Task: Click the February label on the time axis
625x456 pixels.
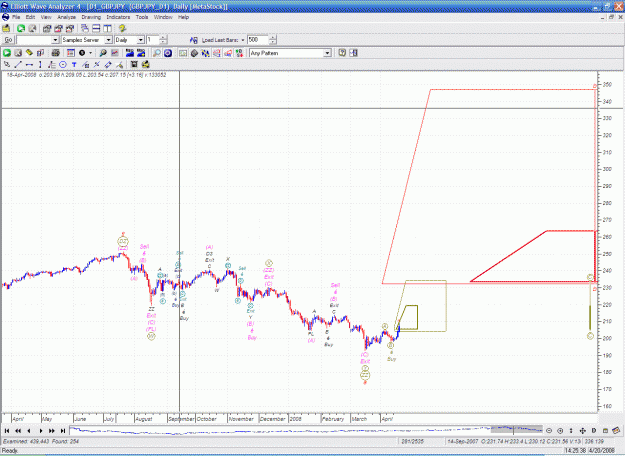Action: (x=333, y=419)
